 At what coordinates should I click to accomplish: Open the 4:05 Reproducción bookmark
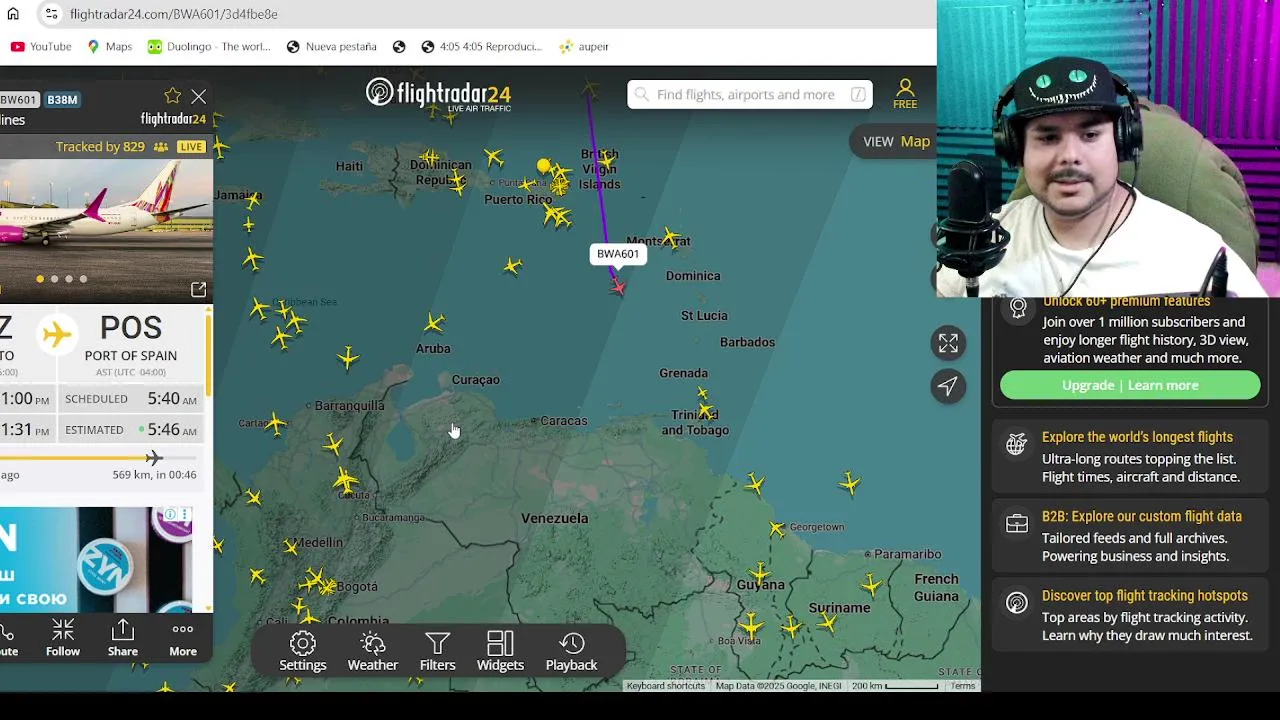[x=481, y=46]
